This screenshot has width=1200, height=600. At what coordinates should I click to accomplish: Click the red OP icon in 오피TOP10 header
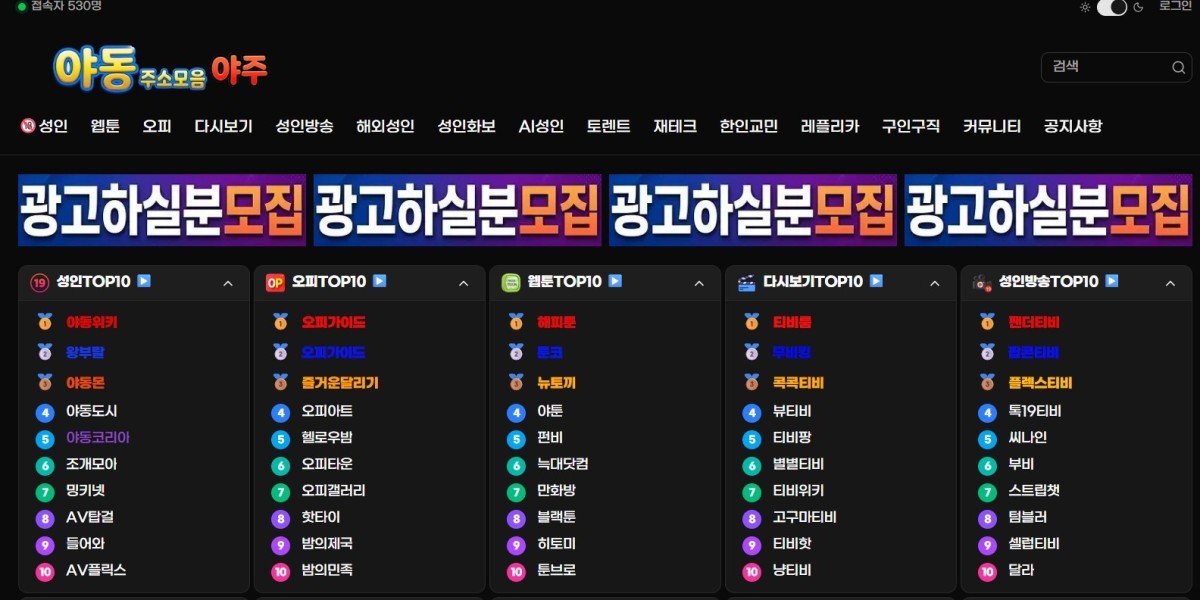pos(275,283)
